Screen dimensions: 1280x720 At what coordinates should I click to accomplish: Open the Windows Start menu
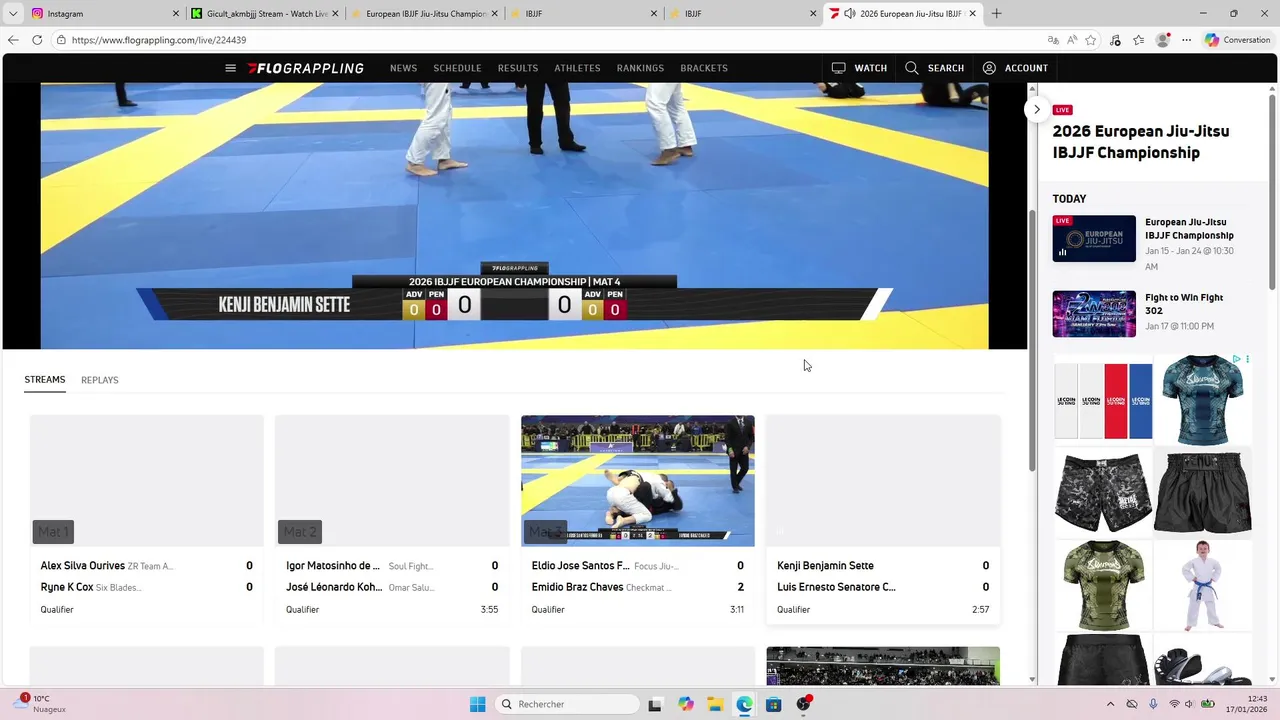point(477,704)
